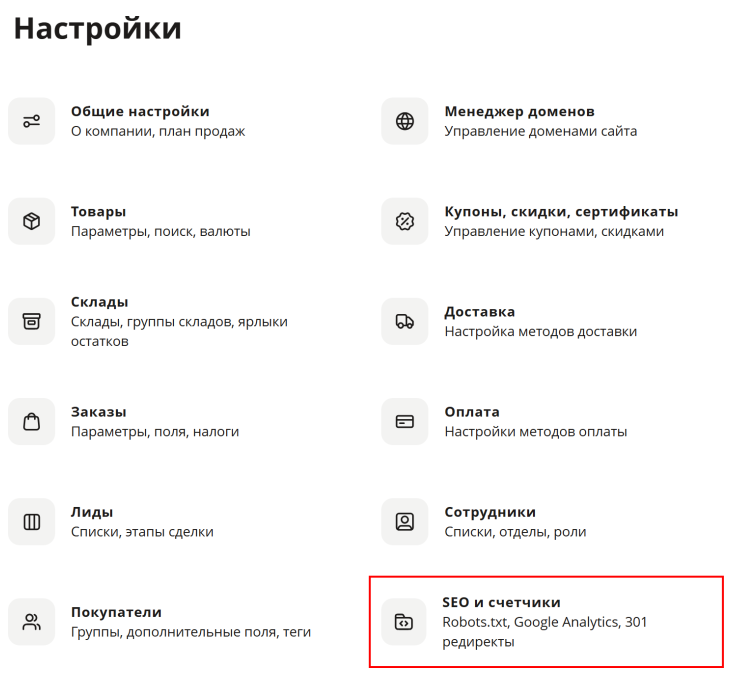Image resolution: width=740 pixels, height=684 pixels.
Task: Open Менеджер доменов settings
Action: point(520,111)
